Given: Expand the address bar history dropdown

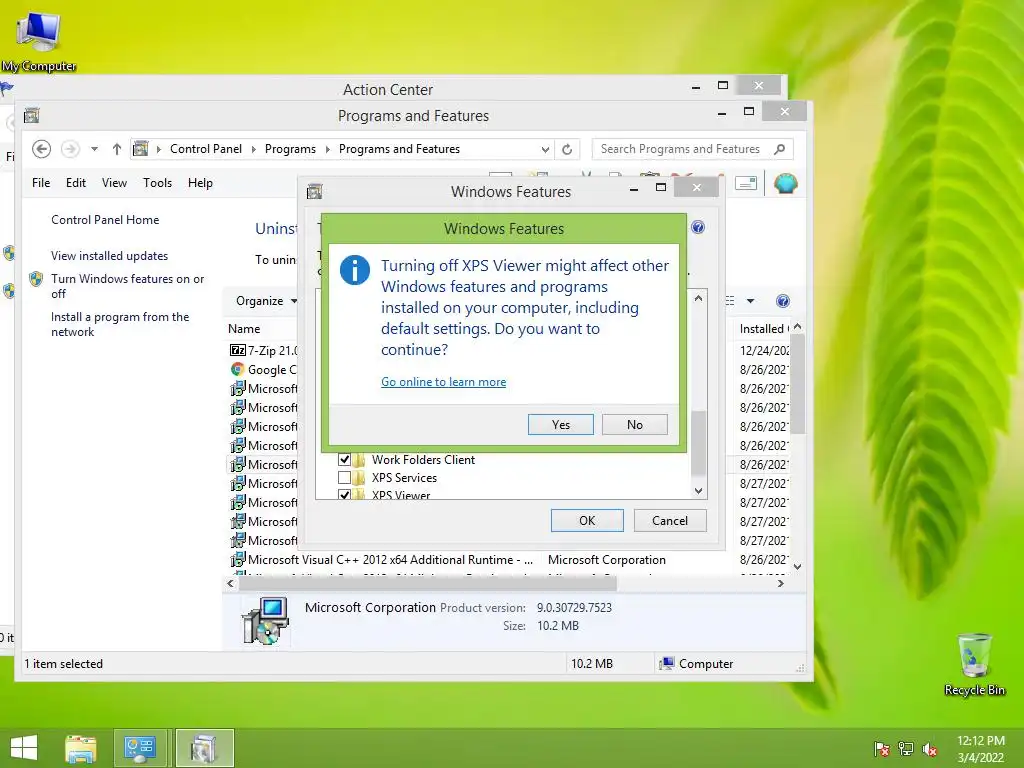Looking at the screenshot, I should pos(545,149).
